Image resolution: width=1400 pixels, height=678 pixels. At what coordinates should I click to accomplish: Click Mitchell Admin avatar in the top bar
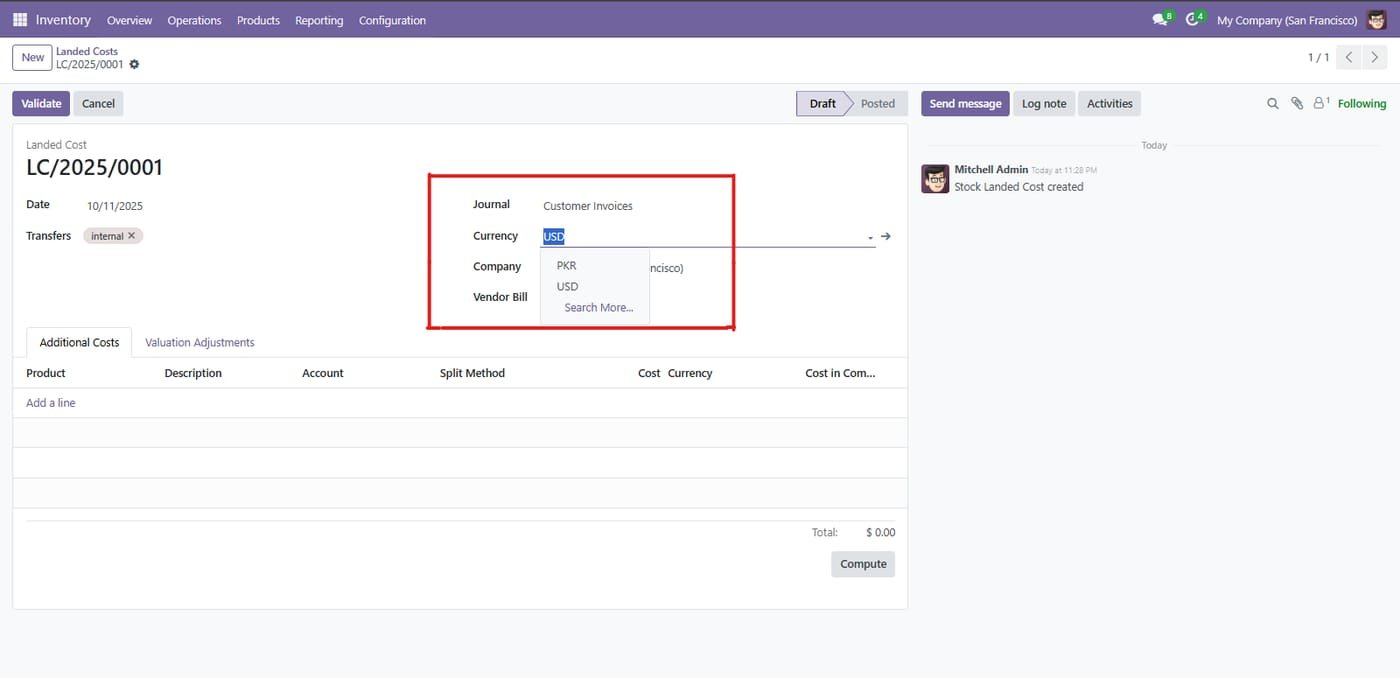click(1377, 20)
